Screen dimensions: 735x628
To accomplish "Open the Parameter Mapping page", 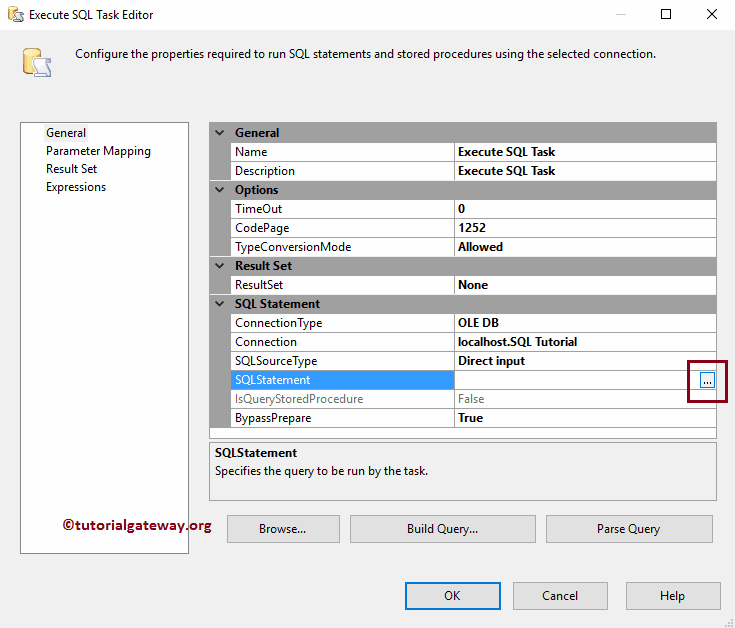I will point(98,151).
